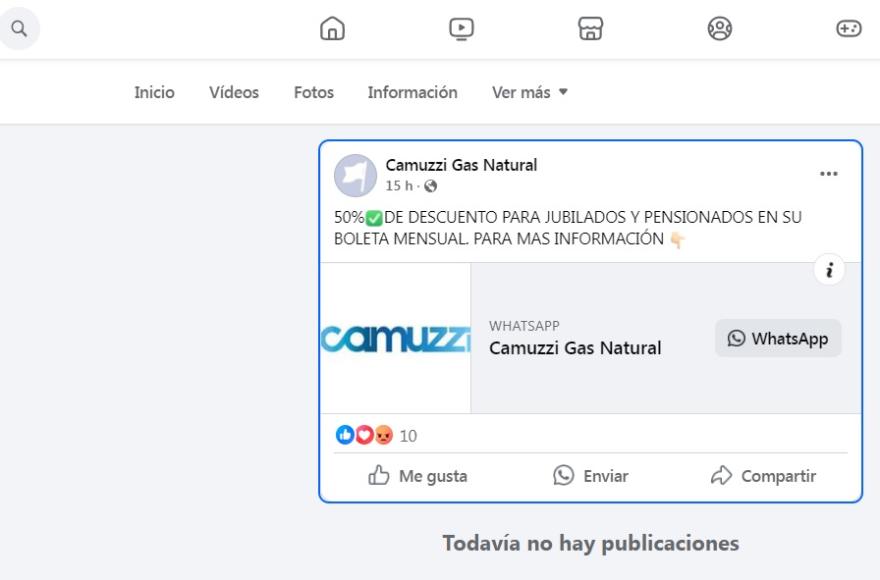Click the info icon on the link card
This screenshot has width=880, height=580.
click(x=829, y=270)
